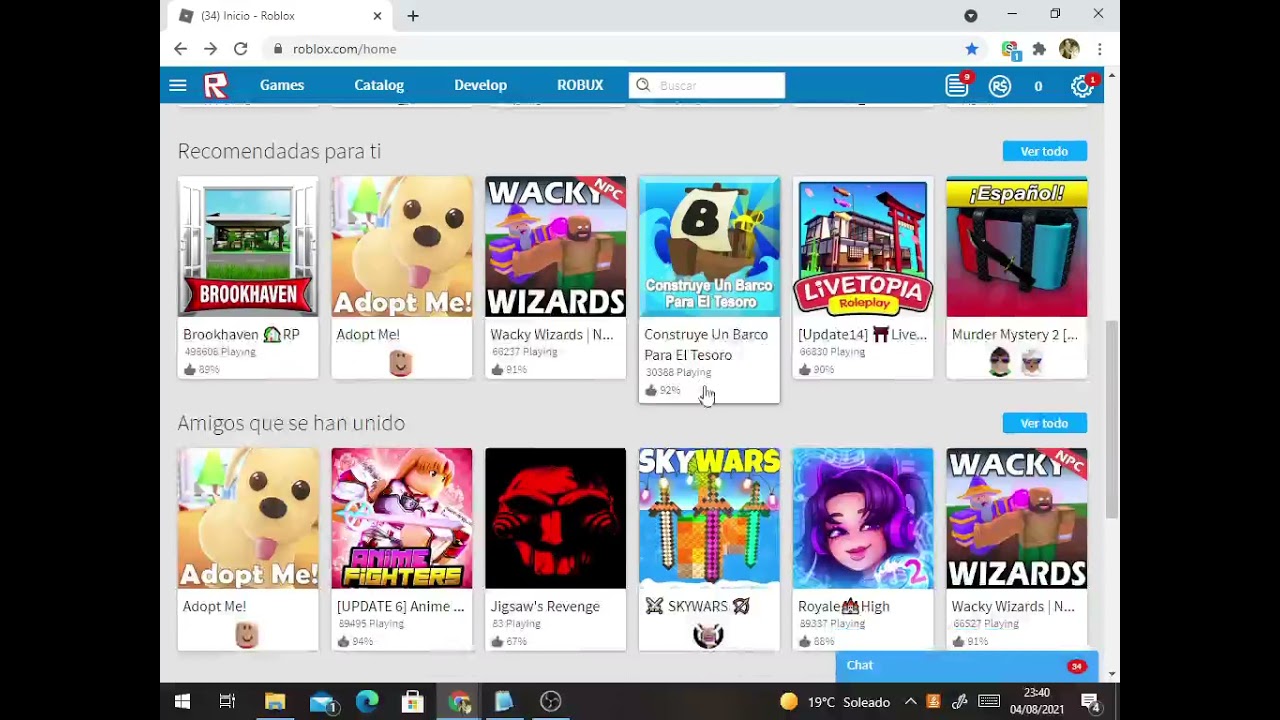Open Wacky Wizards in Amigos que se han unido
This screenshot has height=720, width=1280.
(1016, 549)
